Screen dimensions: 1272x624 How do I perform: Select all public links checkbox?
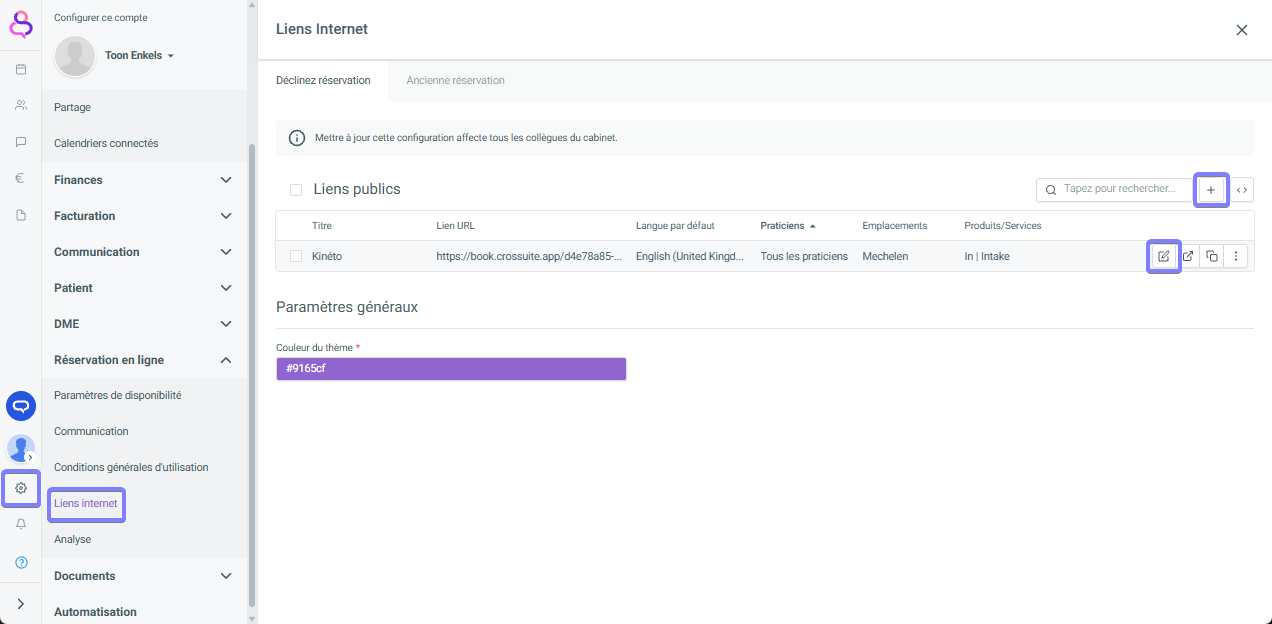296,190
